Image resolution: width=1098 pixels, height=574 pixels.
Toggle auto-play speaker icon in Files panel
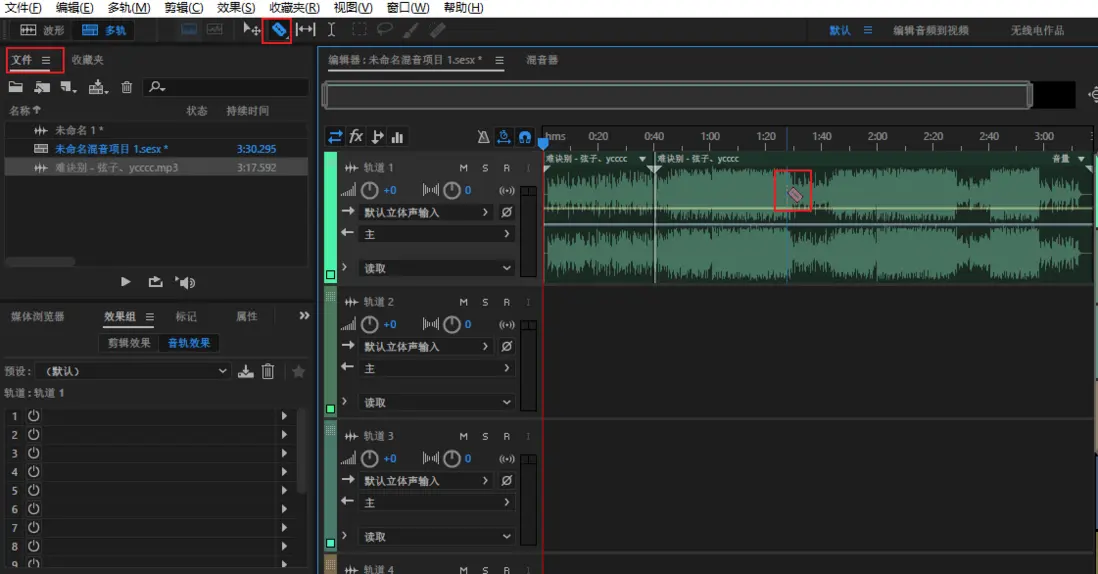pyautogui.click(x=186, y=282)
